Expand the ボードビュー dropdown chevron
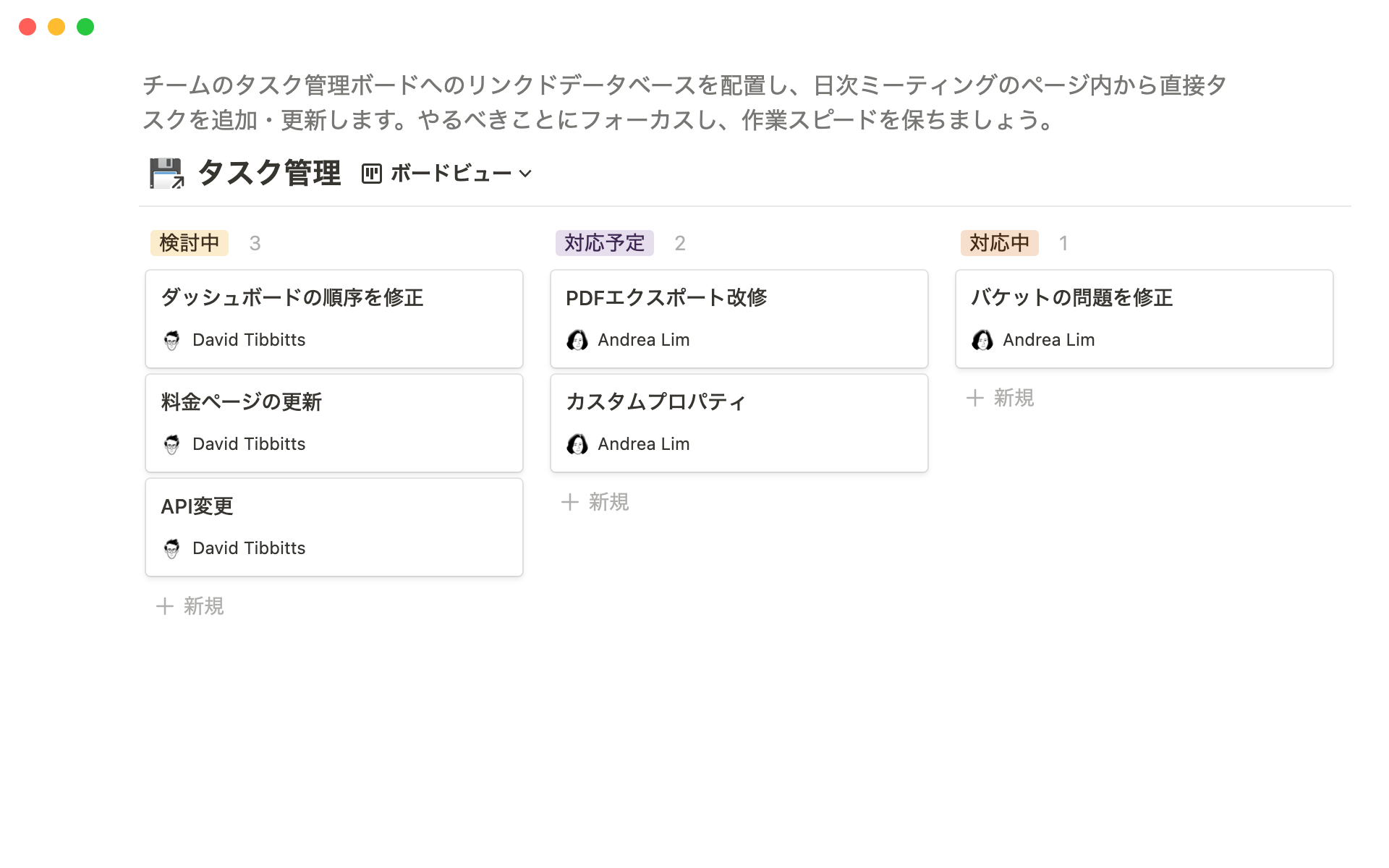1389x868 pixels. click(526, 174)
